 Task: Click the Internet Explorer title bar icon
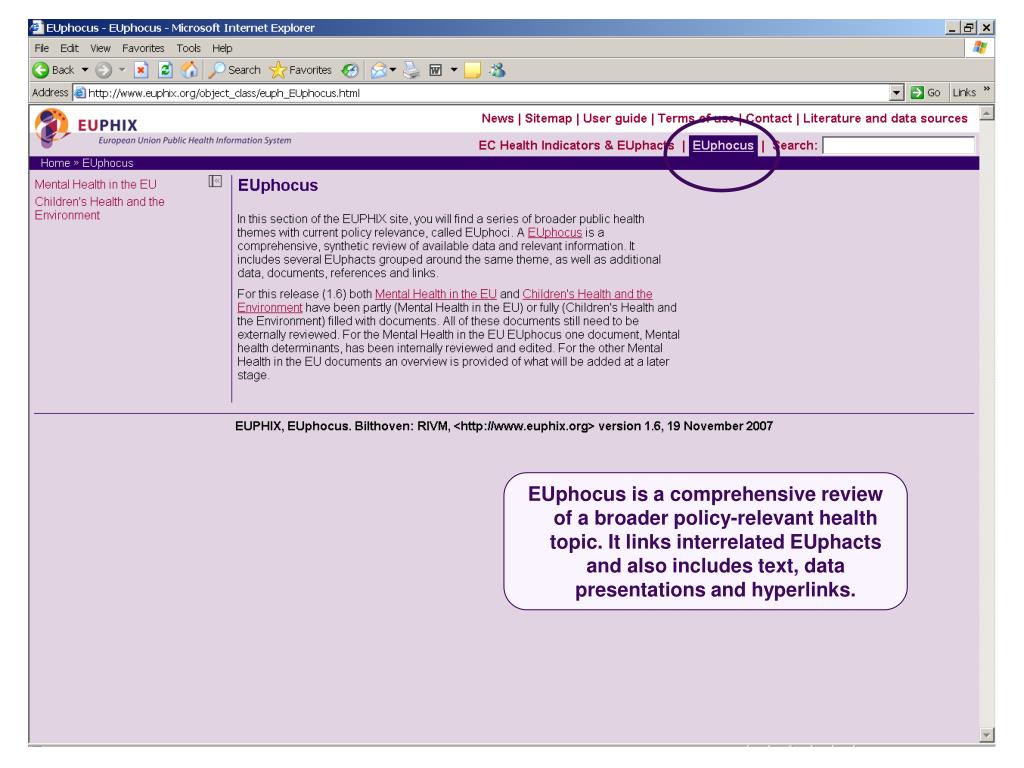(x=37, y=27)
